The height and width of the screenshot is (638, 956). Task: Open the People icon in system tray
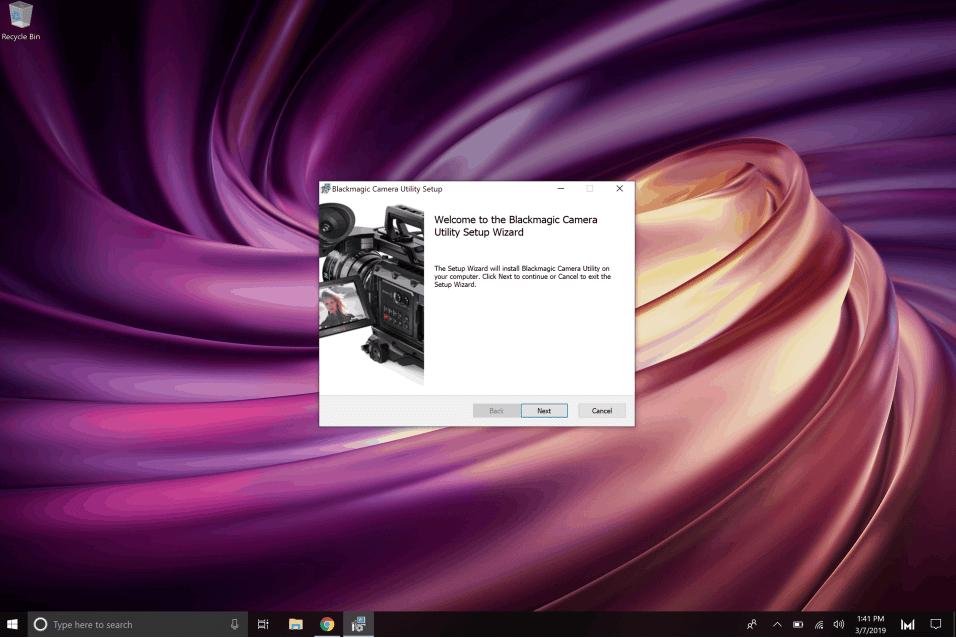[752, 624]
